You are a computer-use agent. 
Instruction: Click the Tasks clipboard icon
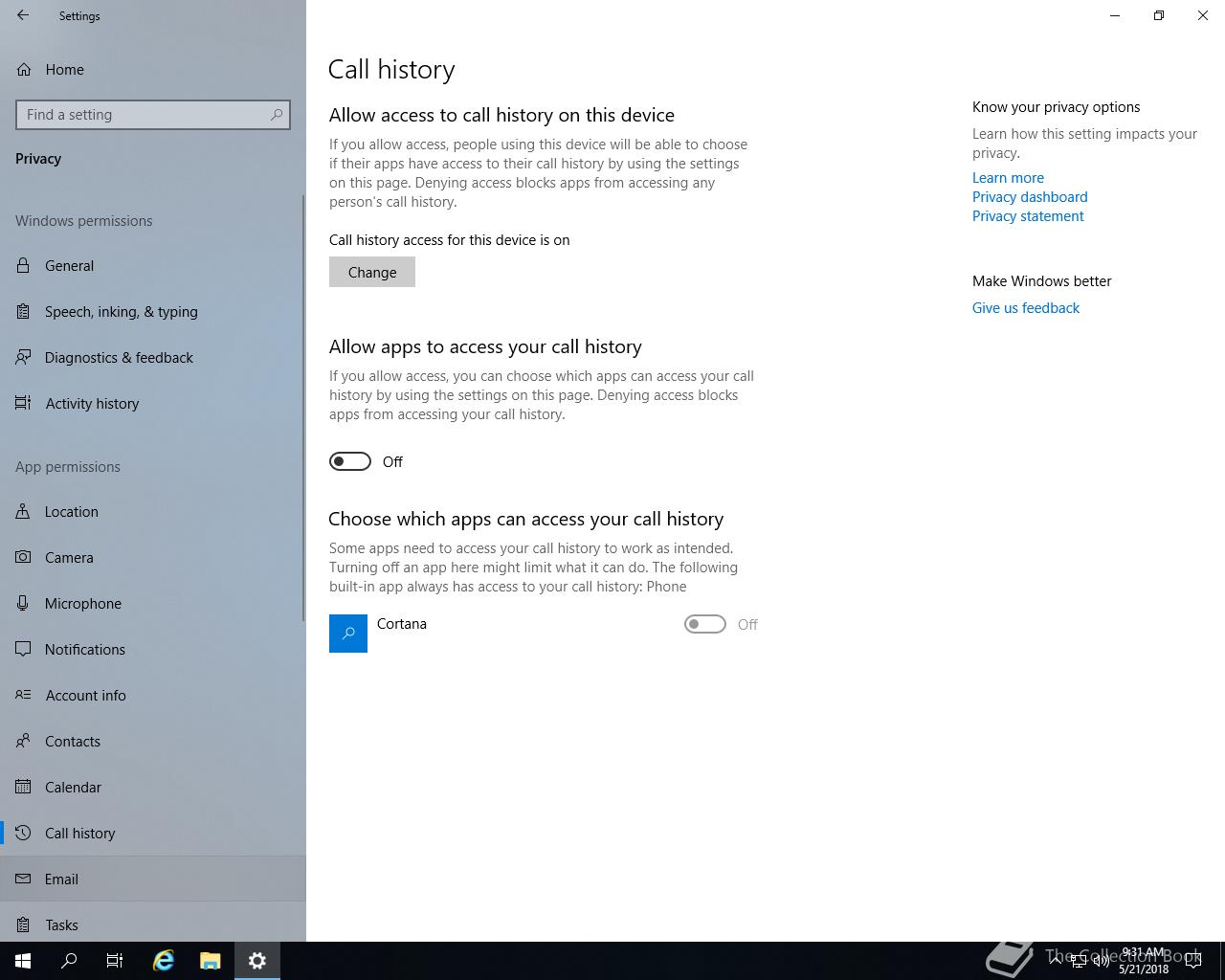23,924
